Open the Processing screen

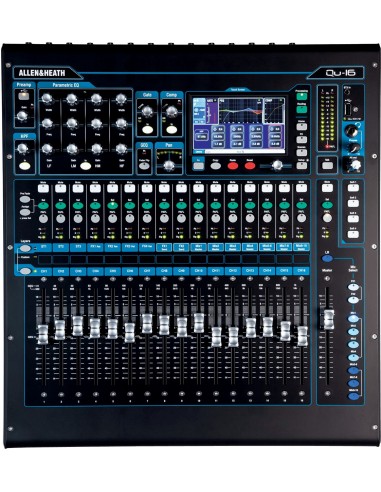click(302, 97)
